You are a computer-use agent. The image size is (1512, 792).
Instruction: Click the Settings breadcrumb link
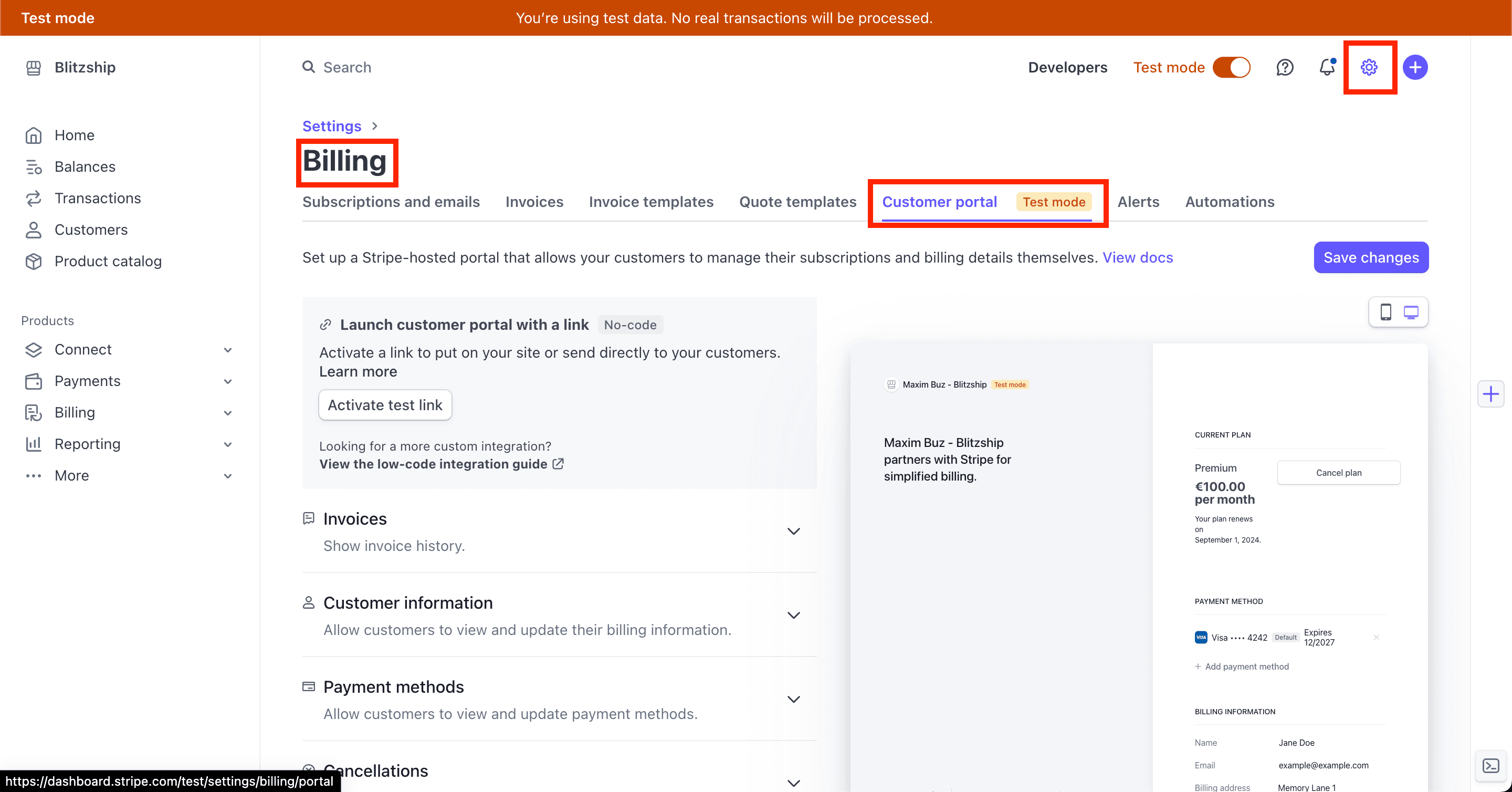coord(332,126)
